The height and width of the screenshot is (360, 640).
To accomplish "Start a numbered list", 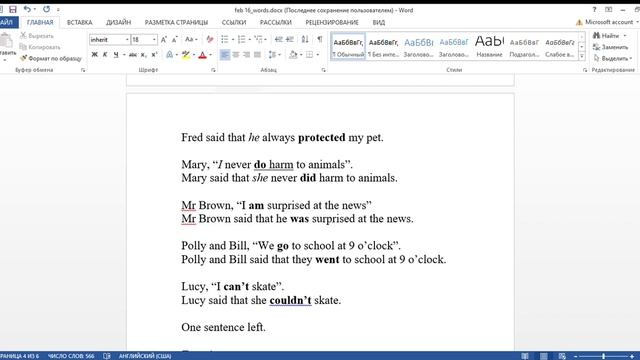I will coord(242,40).
